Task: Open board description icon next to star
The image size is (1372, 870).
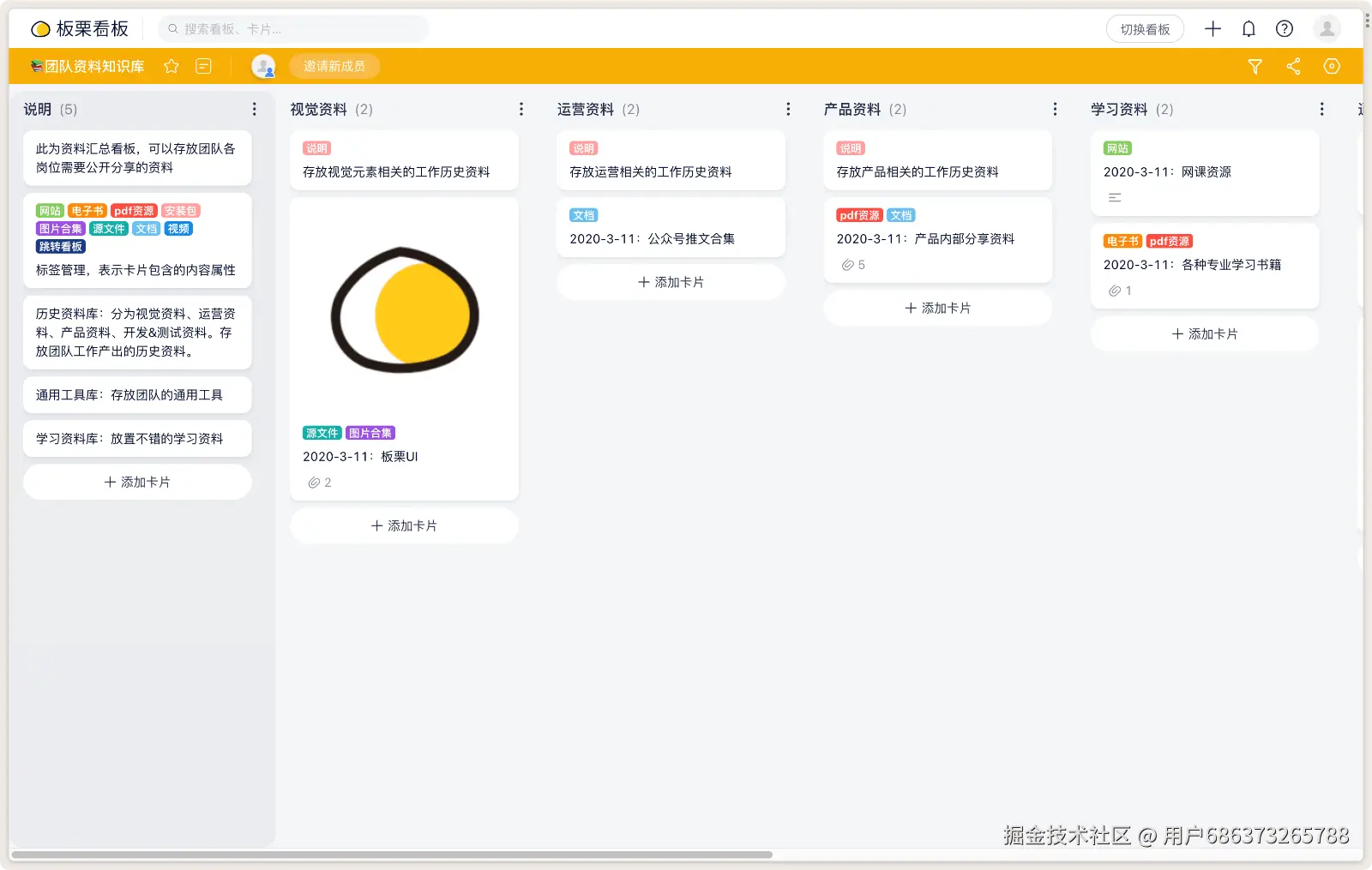Action: 203,66
